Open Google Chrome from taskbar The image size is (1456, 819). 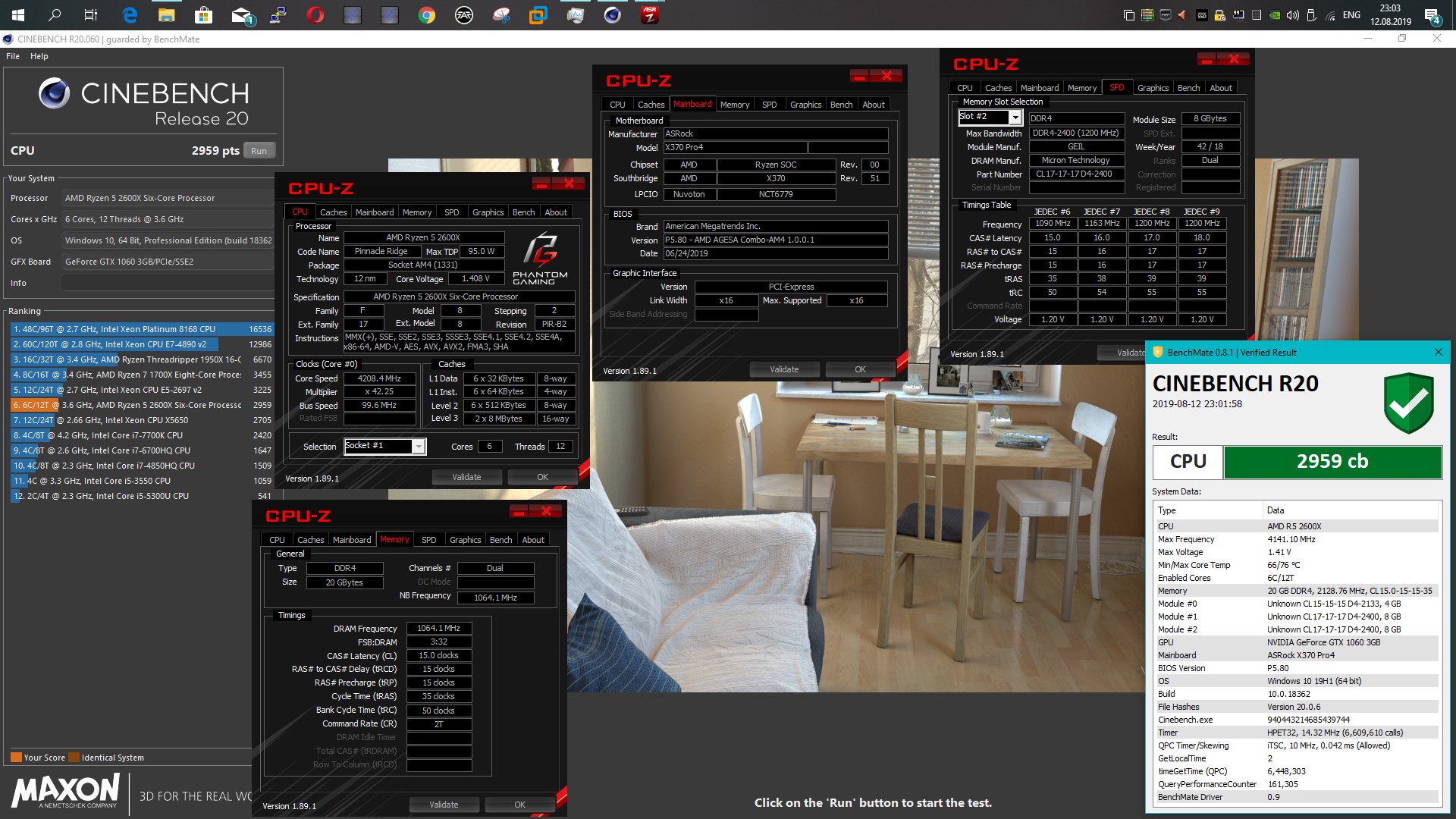pos(427,14)
